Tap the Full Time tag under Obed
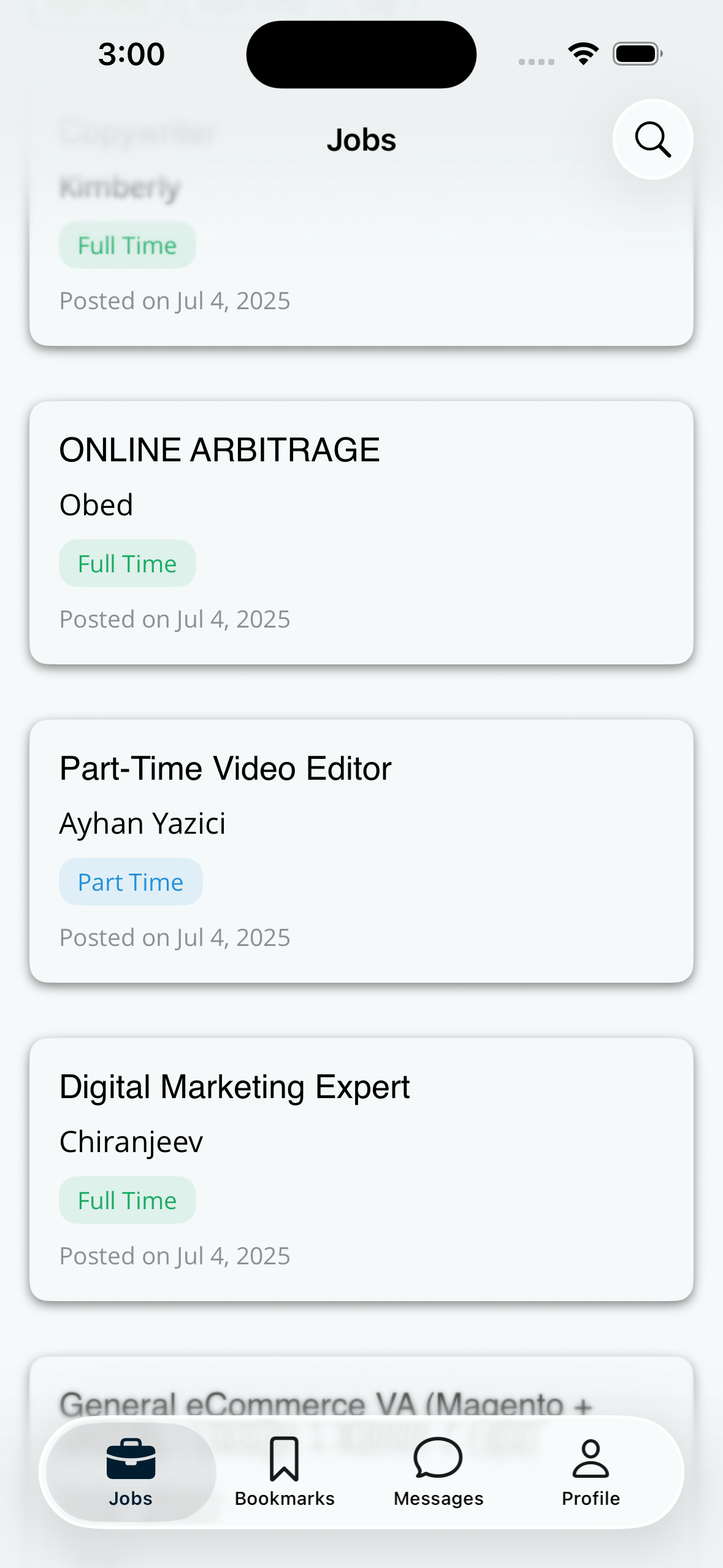 tap(128, 563)
